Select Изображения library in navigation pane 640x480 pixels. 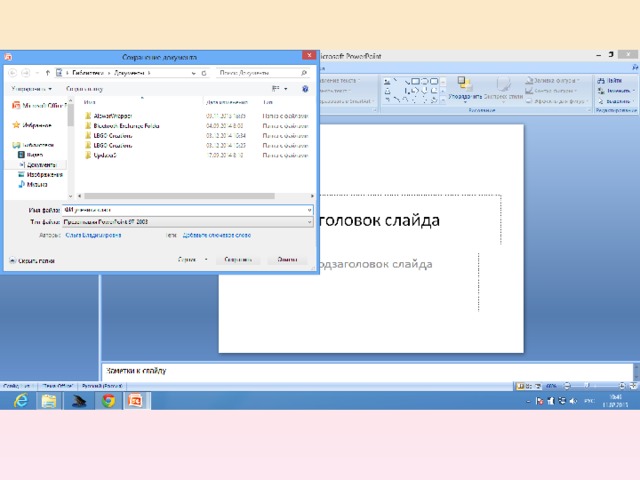[x=40, y=174]
